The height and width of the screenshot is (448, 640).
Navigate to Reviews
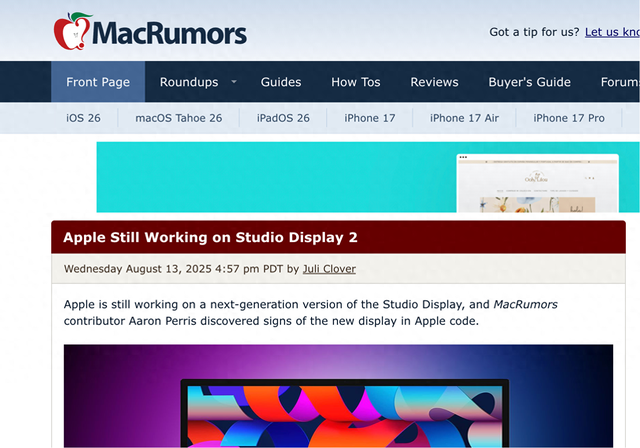pyautogui.click(x=434, y=82)
